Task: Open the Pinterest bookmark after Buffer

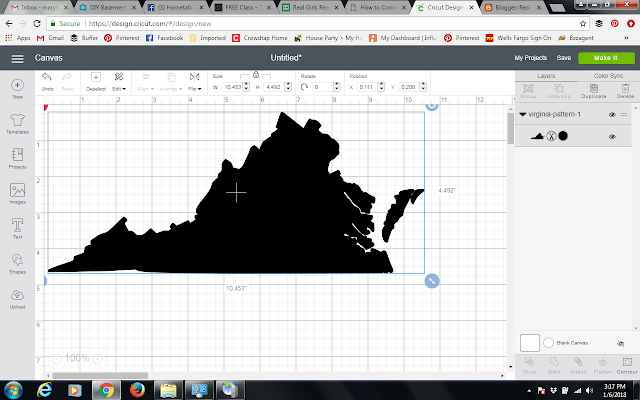Action: 122,38
